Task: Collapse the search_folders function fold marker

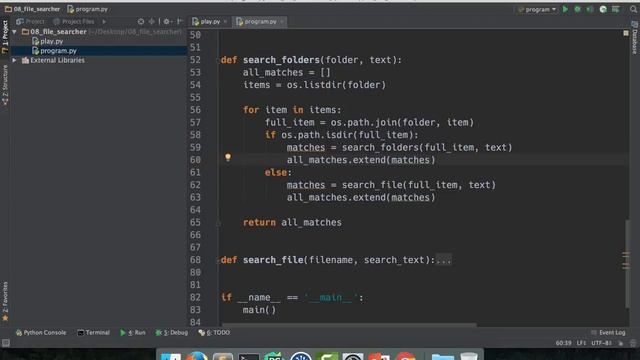Action: (218, 60)
